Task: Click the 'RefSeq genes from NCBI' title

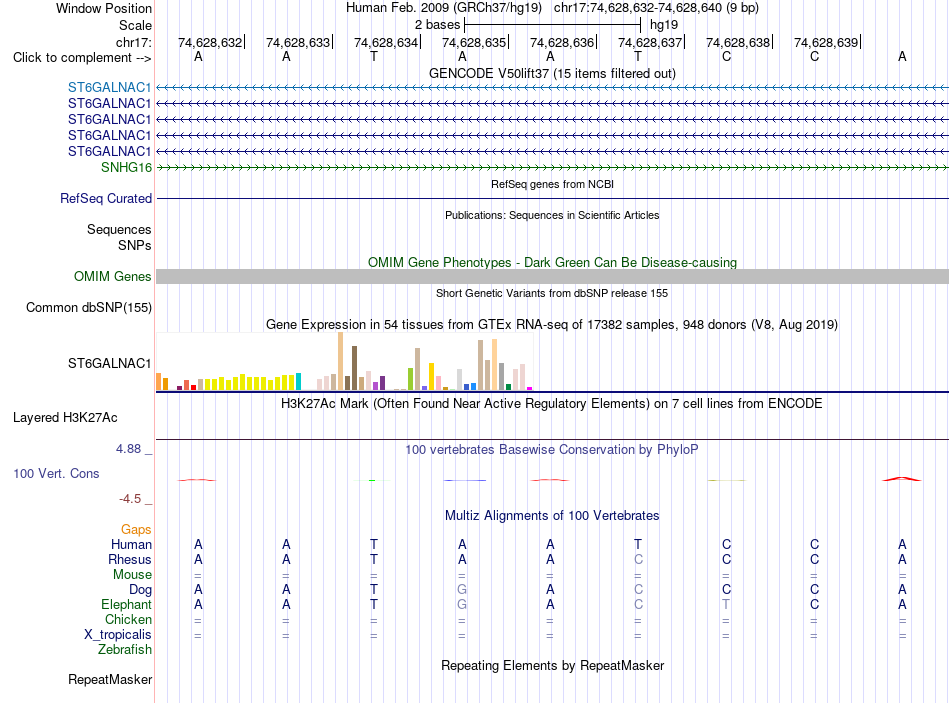Action: click(x=552, y=184)
